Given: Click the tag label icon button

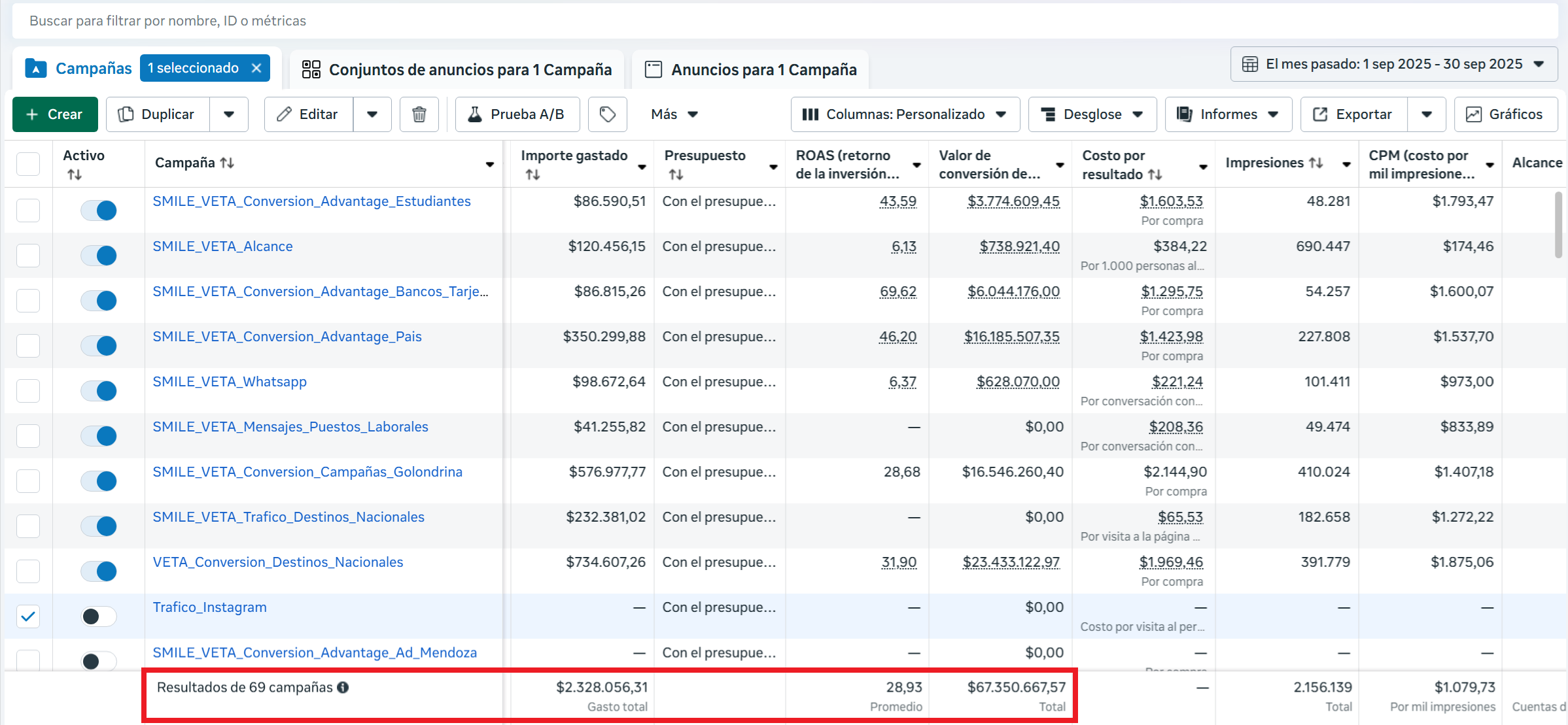Looking at the screenshot, I should (607, 114).
